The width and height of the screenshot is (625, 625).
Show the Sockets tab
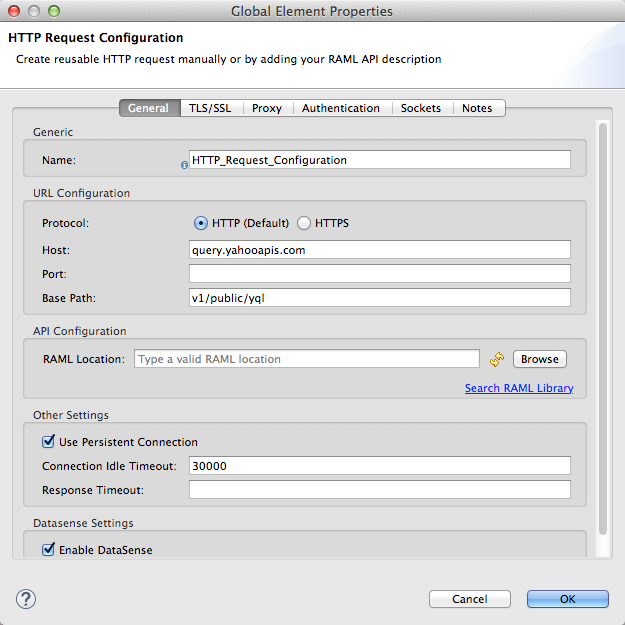coord(421,108)
